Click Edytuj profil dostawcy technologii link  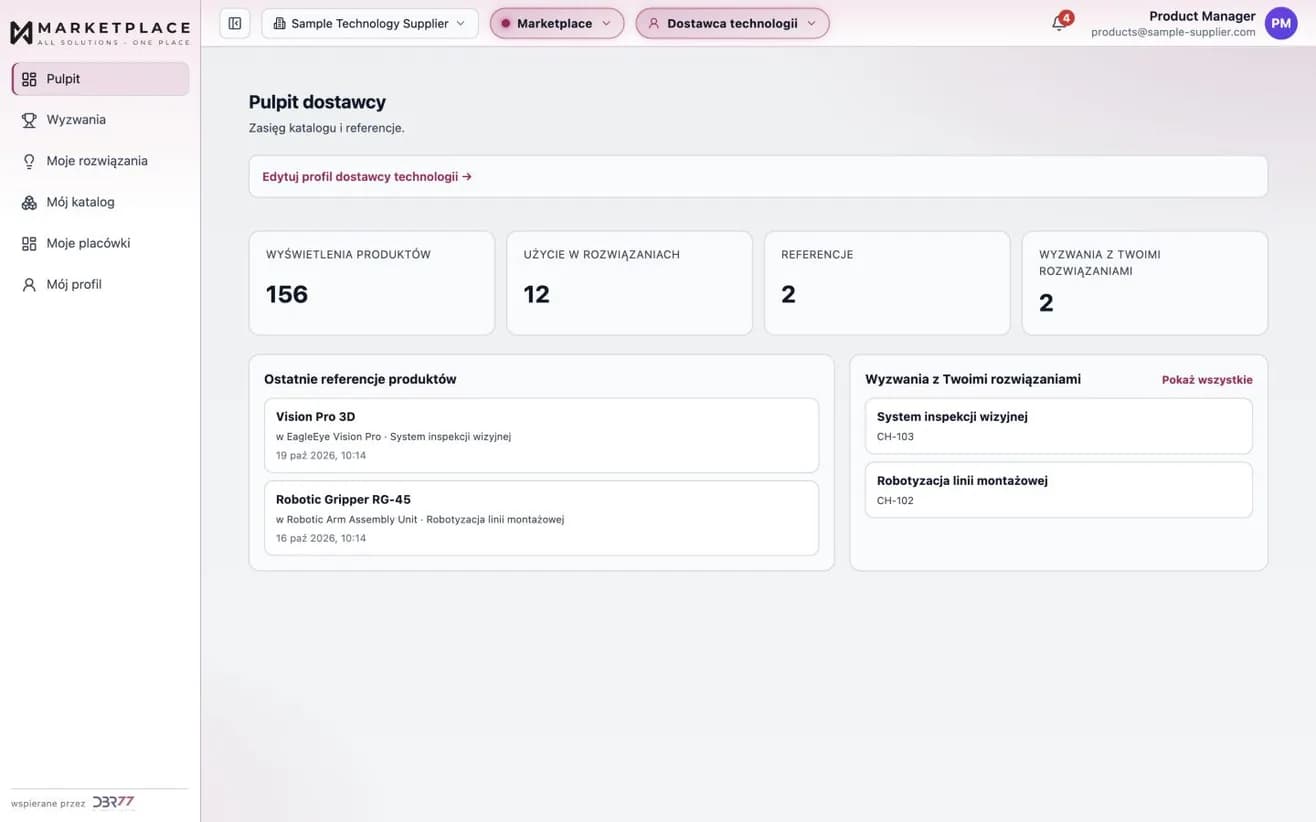point(367,176)
